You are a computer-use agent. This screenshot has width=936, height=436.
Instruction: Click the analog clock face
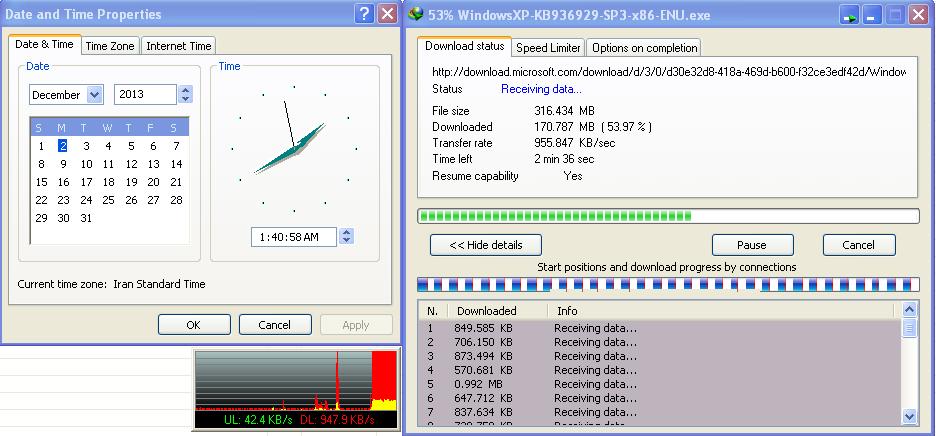click(x=294, y=149)
